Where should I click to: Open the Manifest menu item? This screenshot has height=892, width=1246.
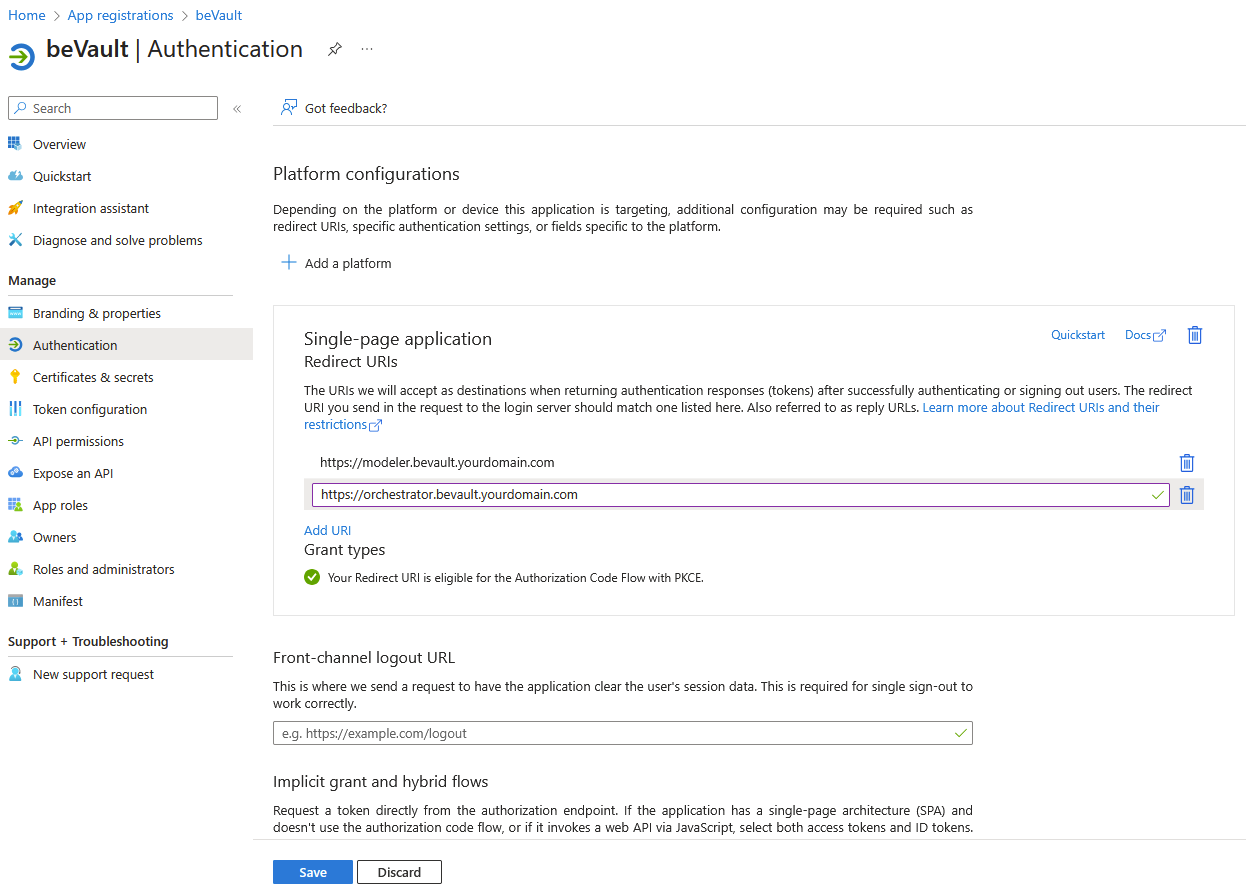click(x=58, y=601)
